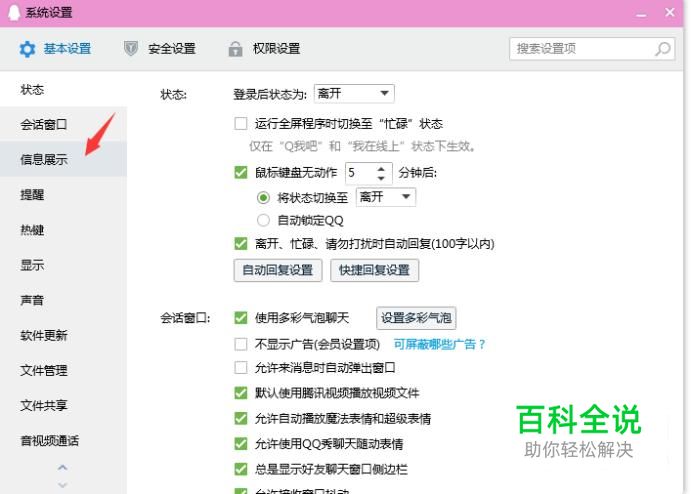Click the padlock icon for permission settings
This screenshot has height=494, width=692.
point(235,49)
